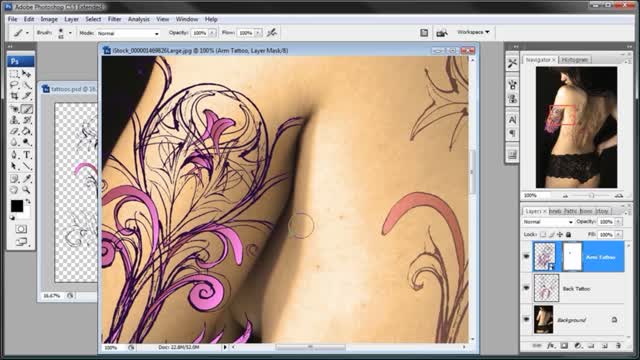Open Character panel in dock

[x=512, y=120]
